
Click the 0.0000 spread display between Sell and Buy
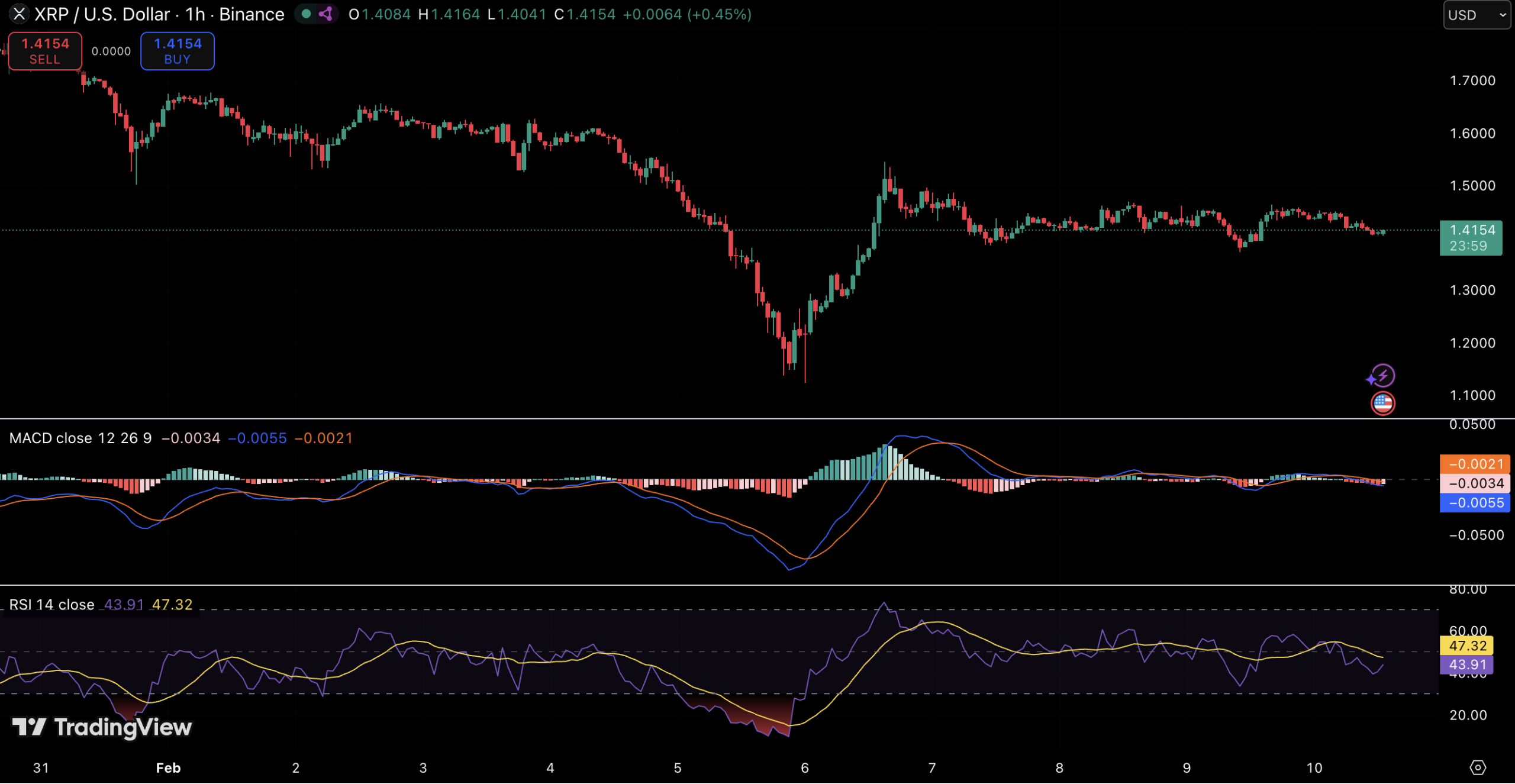(x=111, y=50)
